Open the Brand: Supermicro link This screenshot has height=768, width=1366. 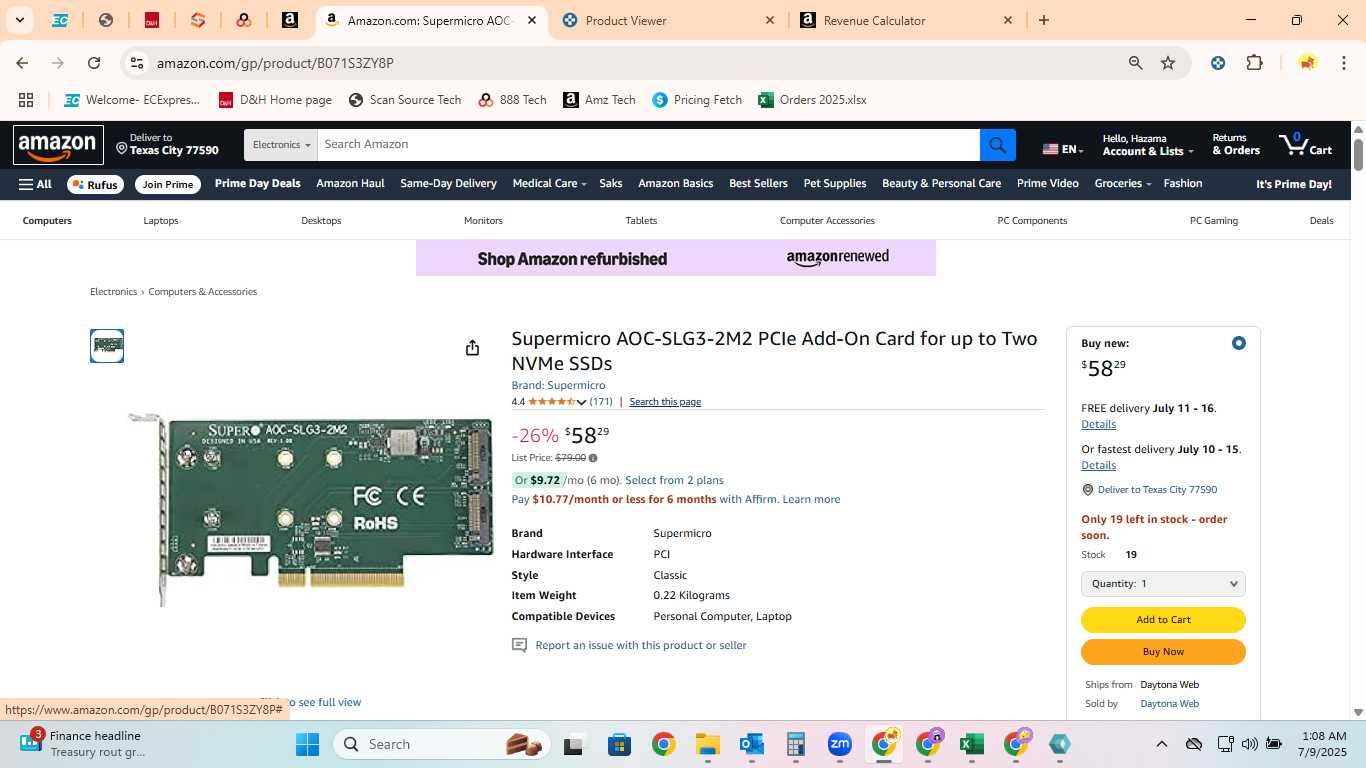(558, 386)
